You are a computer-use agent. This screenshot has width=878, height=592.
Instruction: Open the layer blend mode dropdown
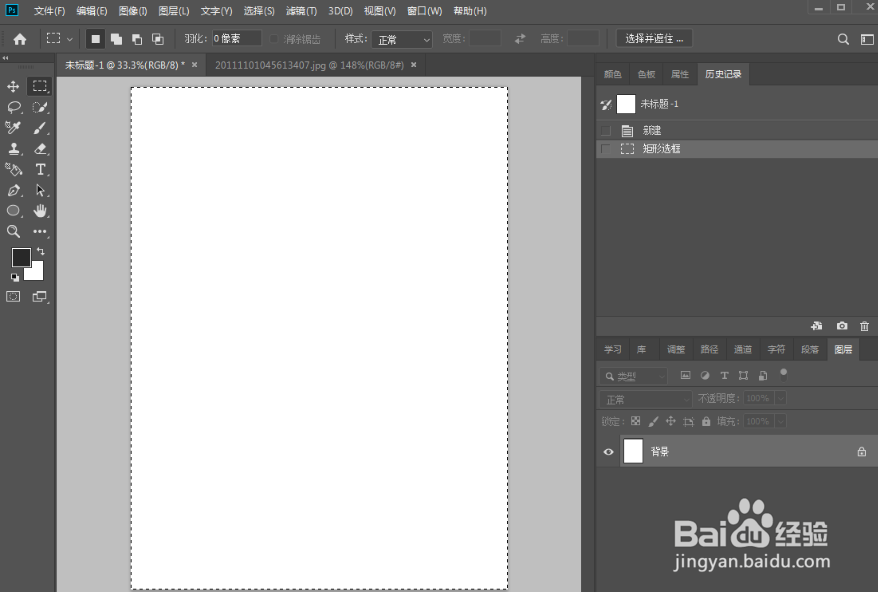pos(646,399)
